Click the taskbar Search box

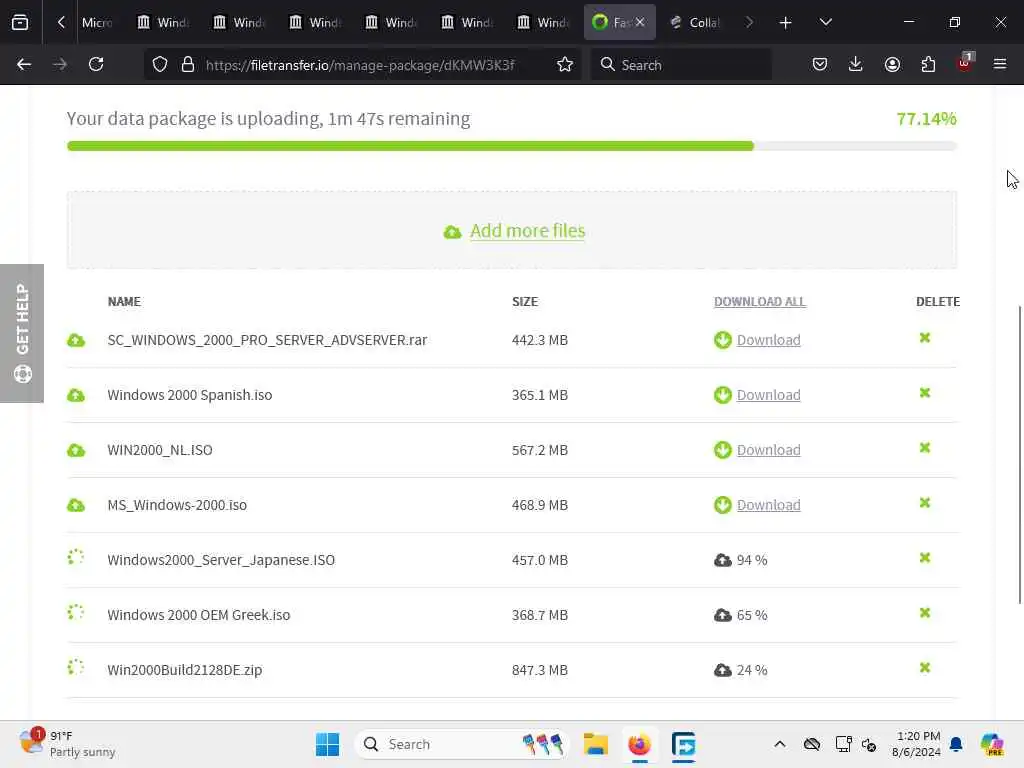pyautogui.click(x=462, y=744)
